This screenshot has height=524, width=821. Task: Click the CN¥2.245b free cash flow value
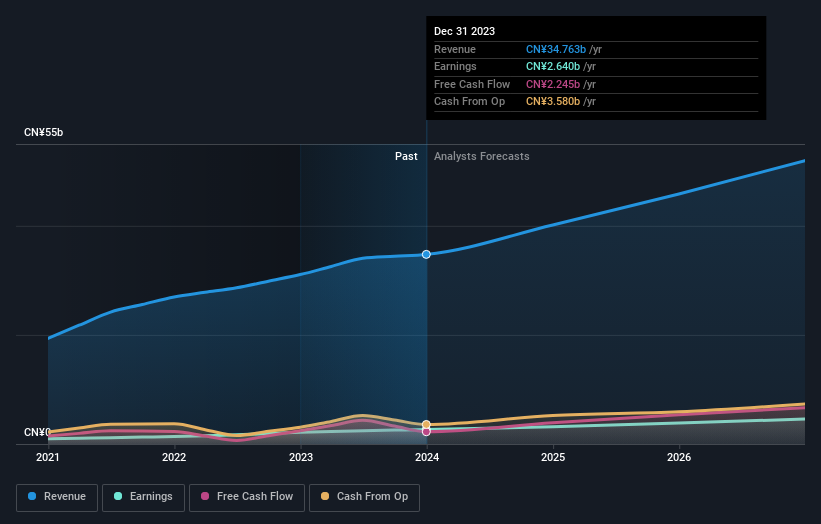(x=552, y=84)
